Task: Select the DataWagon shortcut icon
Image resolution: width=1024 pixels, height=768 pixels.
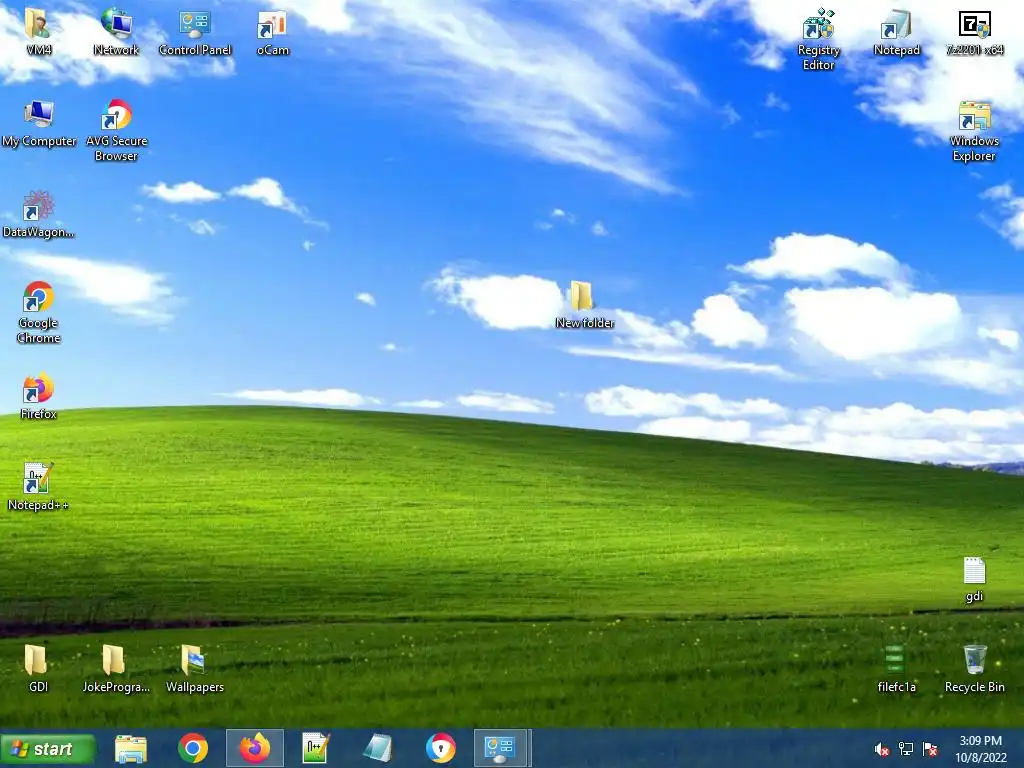Action: pos(38,206)
